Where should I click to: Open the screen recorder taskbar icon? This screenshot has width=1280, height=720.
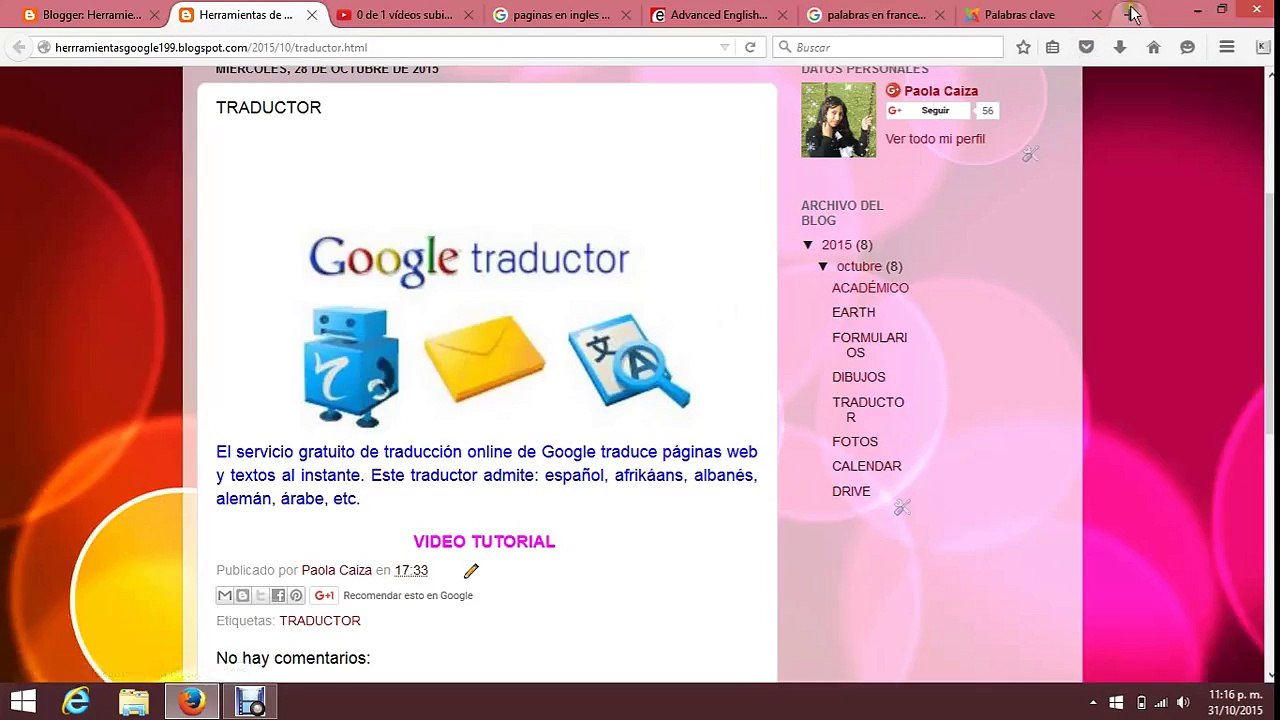250,701
